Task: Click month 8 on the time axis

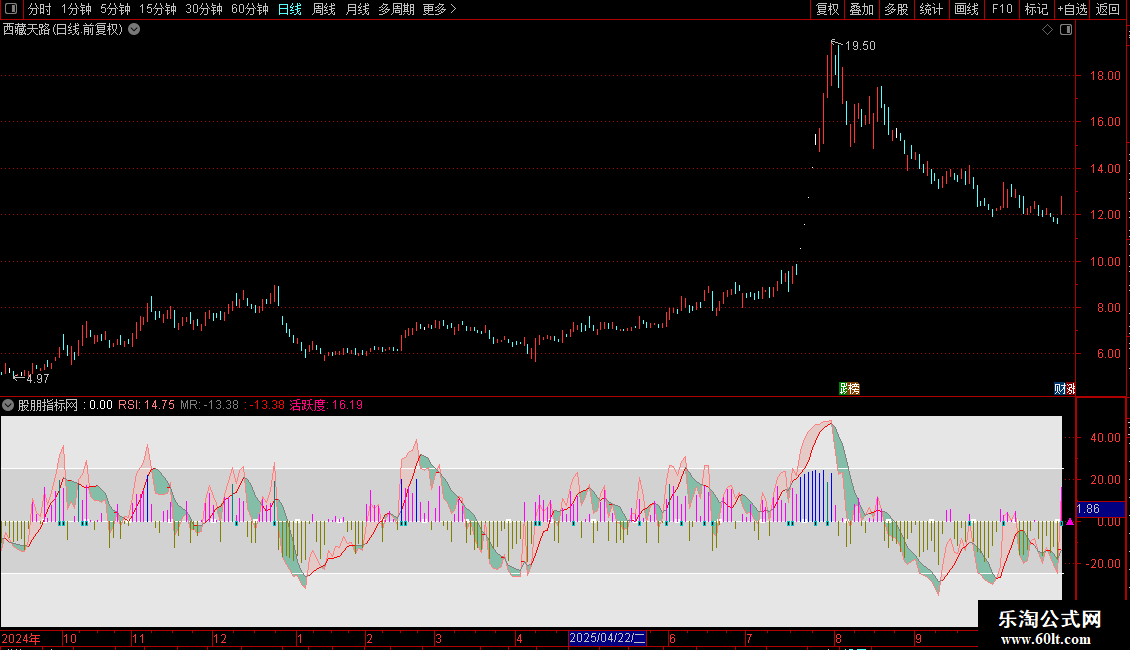Action: tap(838, 638)
